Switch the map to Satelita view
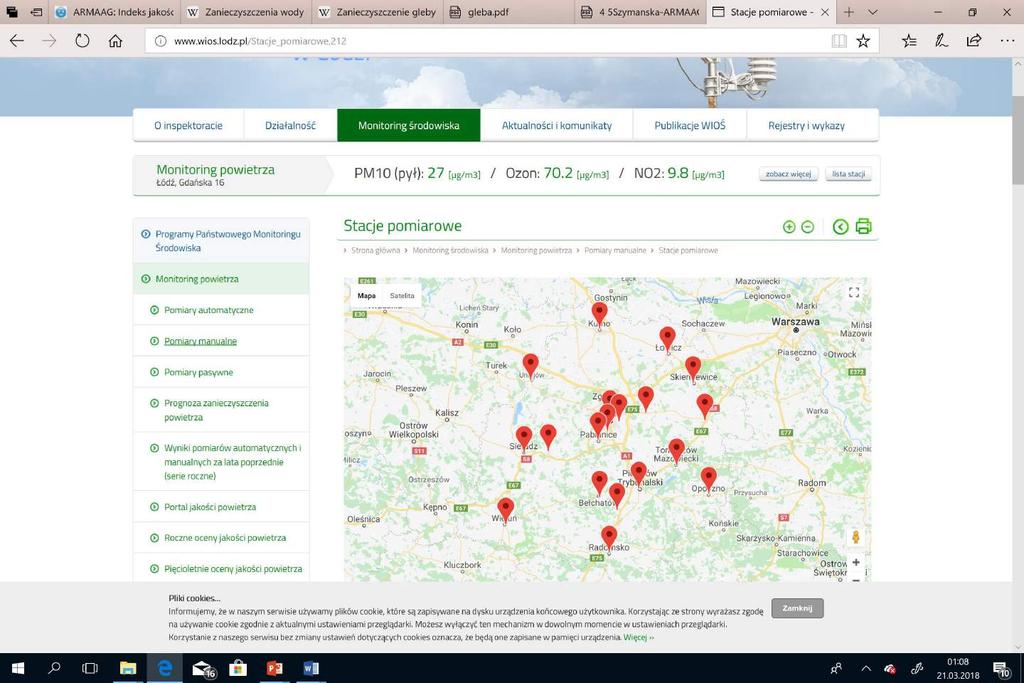Image resolution: width=1024 pixels, height=683 pixels. 402,296
